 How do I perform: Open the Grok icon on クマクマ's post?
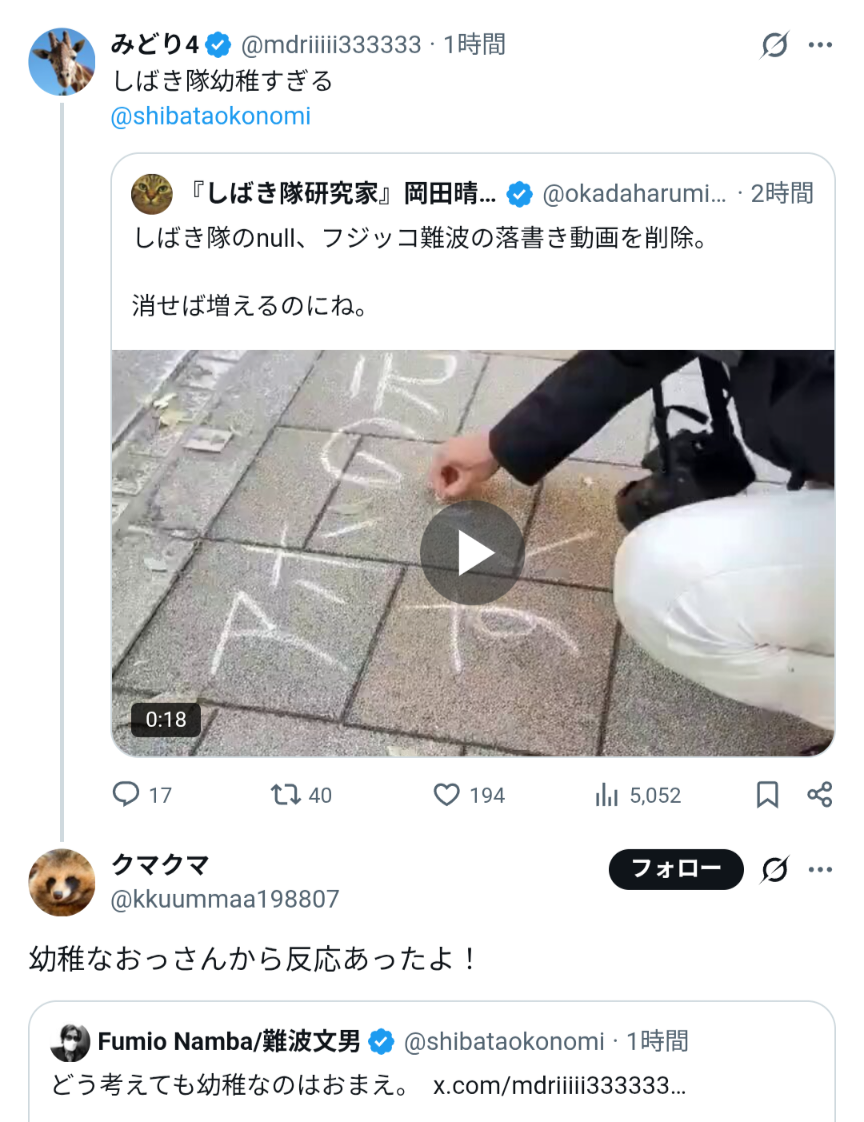point(775,869)
